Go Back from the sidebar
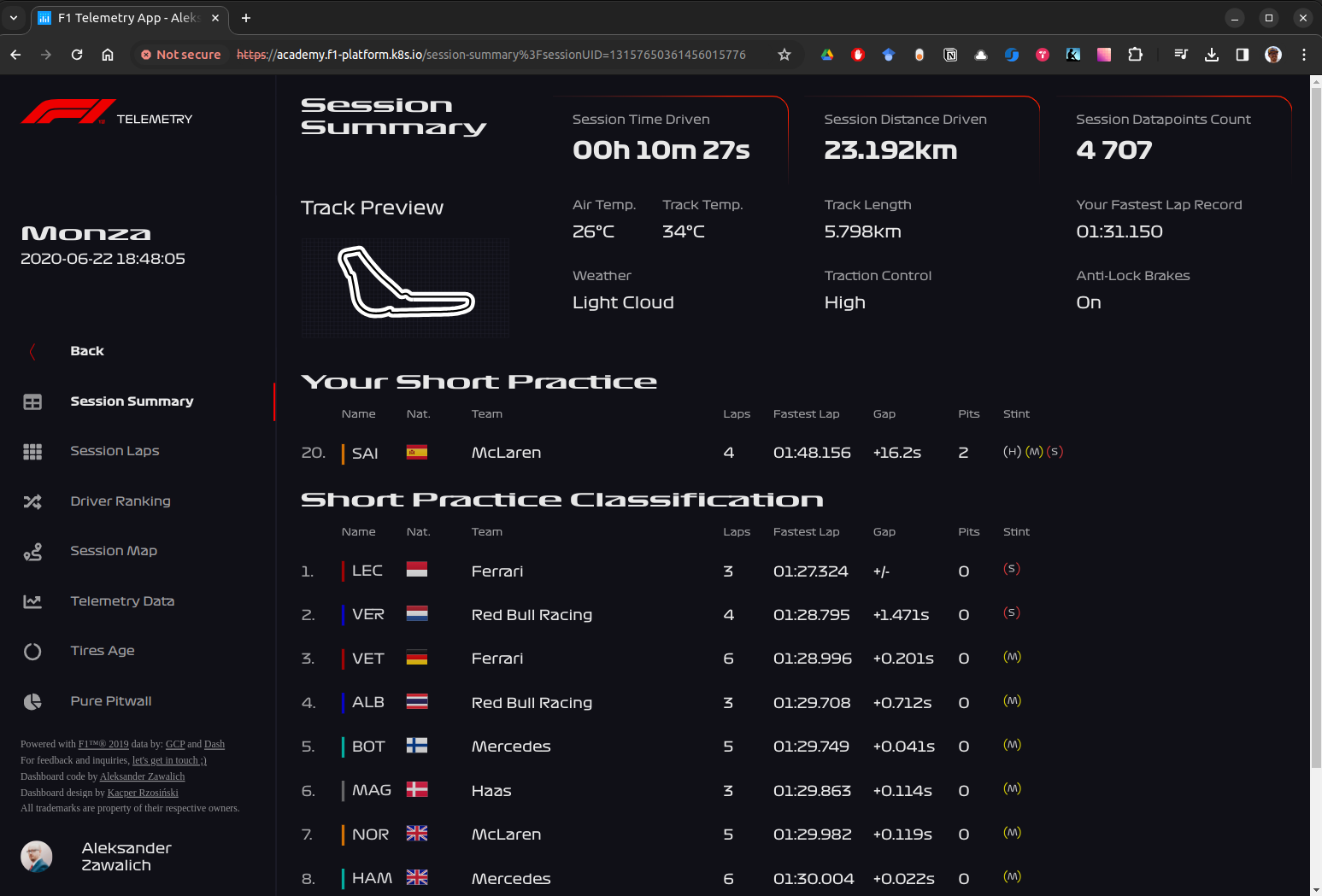Screen dimensions: 1322x896 (87, 351)
